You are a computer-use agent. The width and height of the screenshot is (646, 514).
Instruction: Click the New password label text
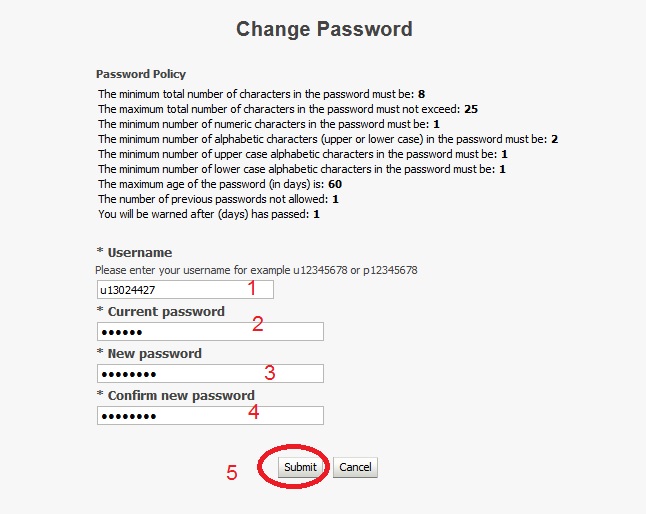(x=154, y=353)
